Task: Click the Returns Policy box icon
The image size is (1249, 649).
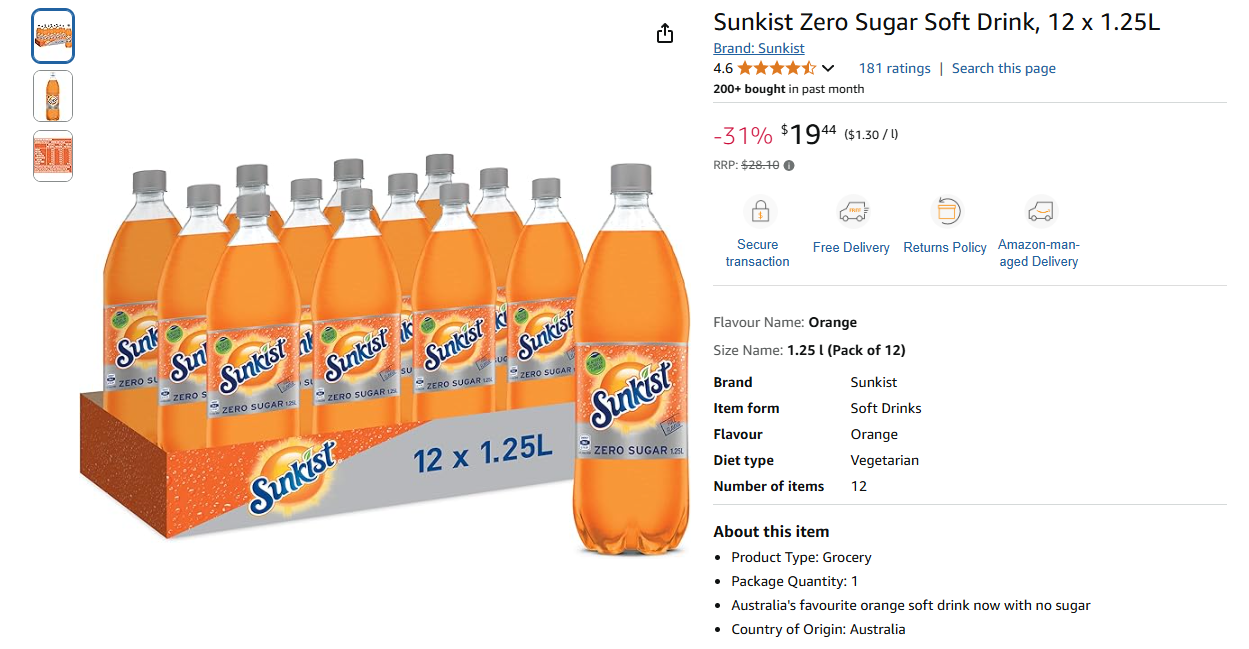Action: (945, 212)
